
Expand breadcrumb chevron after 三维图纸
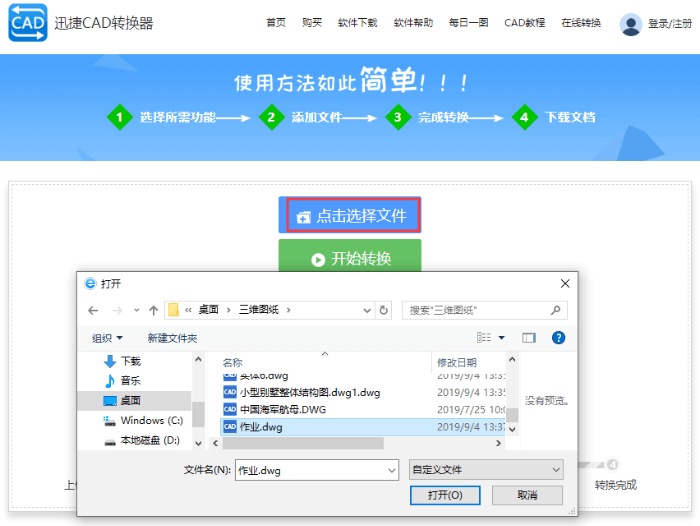tap(288, 310)
